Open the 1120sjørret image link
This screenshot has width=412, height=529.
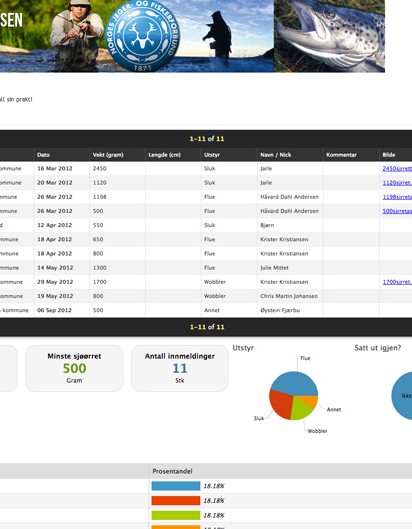pyautogui.click(x=397, y=183)
